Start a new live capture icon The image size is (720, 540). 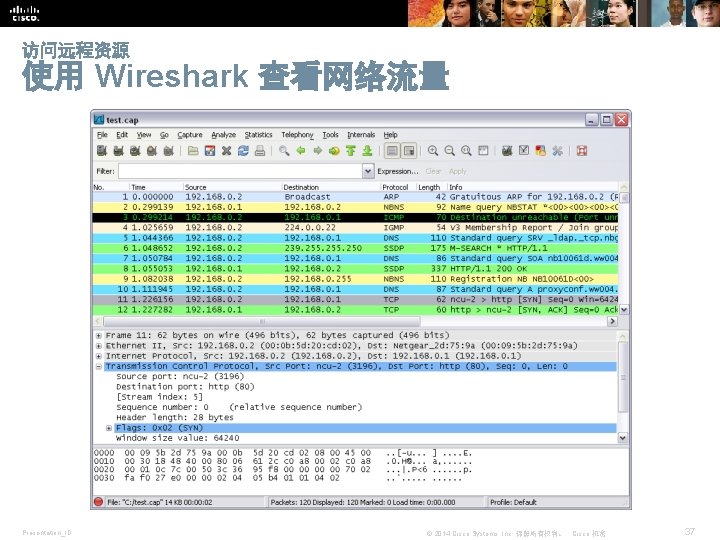[x=135, y=151]
